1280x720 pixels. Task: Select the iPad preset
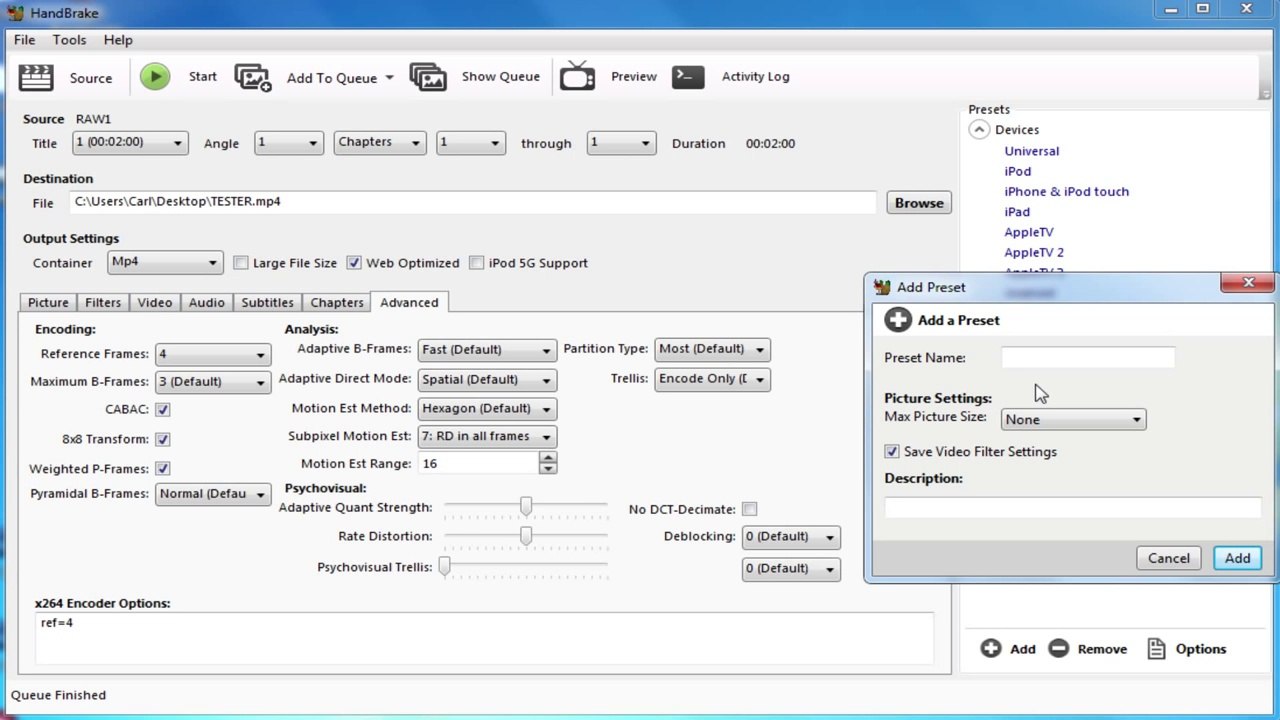coord(1017,212)
